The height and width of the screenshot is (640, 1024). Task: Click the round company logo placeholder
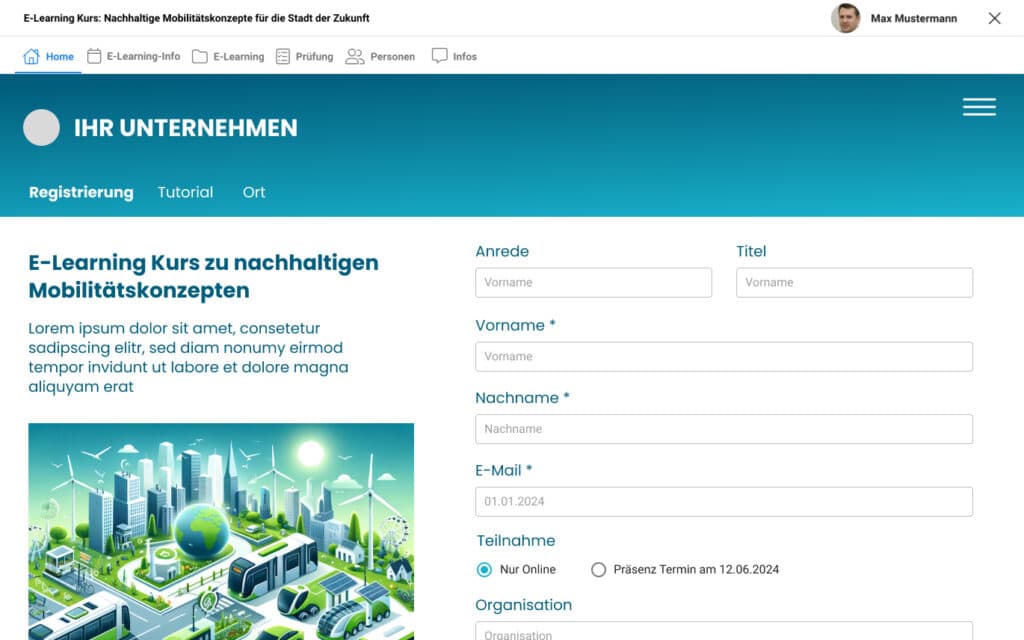[x=42, y=128]
